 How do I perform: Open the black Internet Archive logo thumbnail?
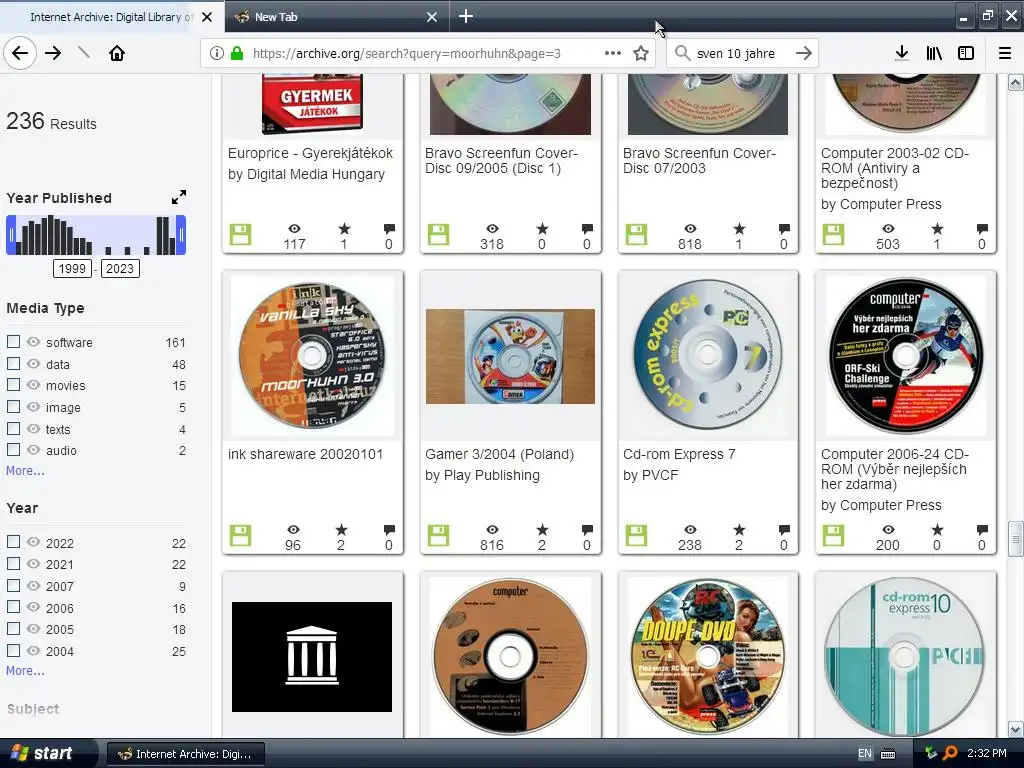(312, 656)
